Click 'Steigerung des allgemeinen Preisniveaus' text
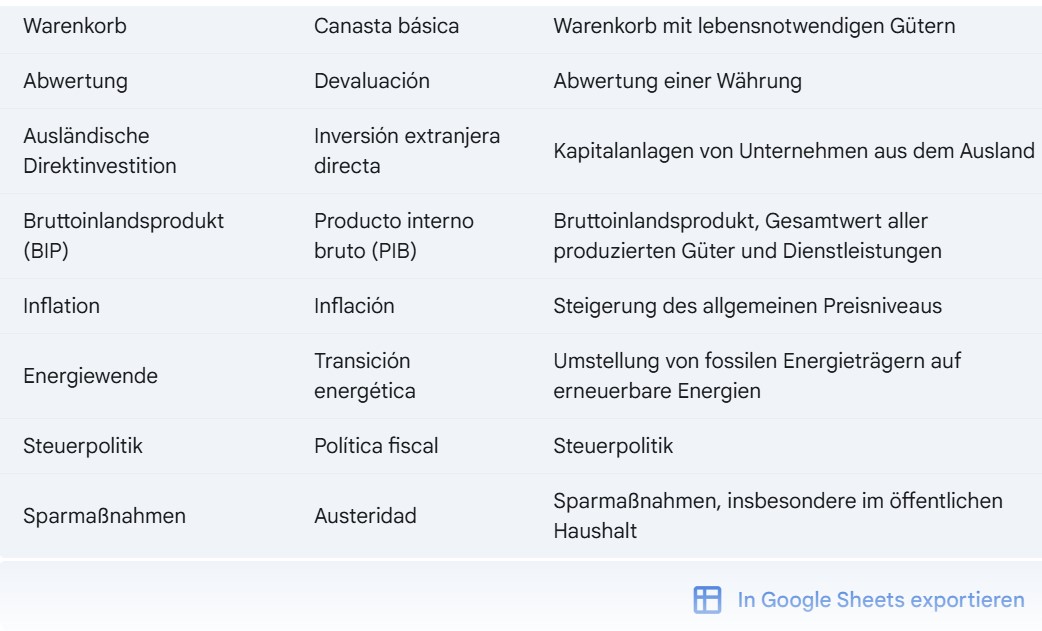This screenshot has height=631, width=1042. click(748, 306)
